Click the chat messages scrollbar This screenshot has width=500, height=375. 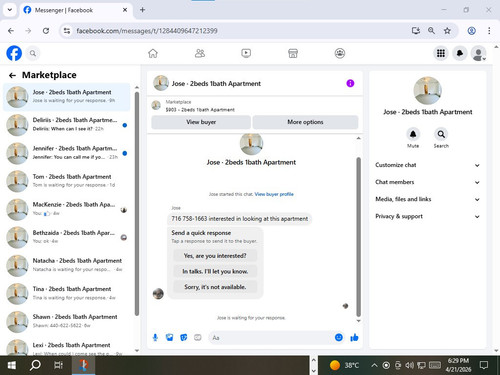pos(359,237)
